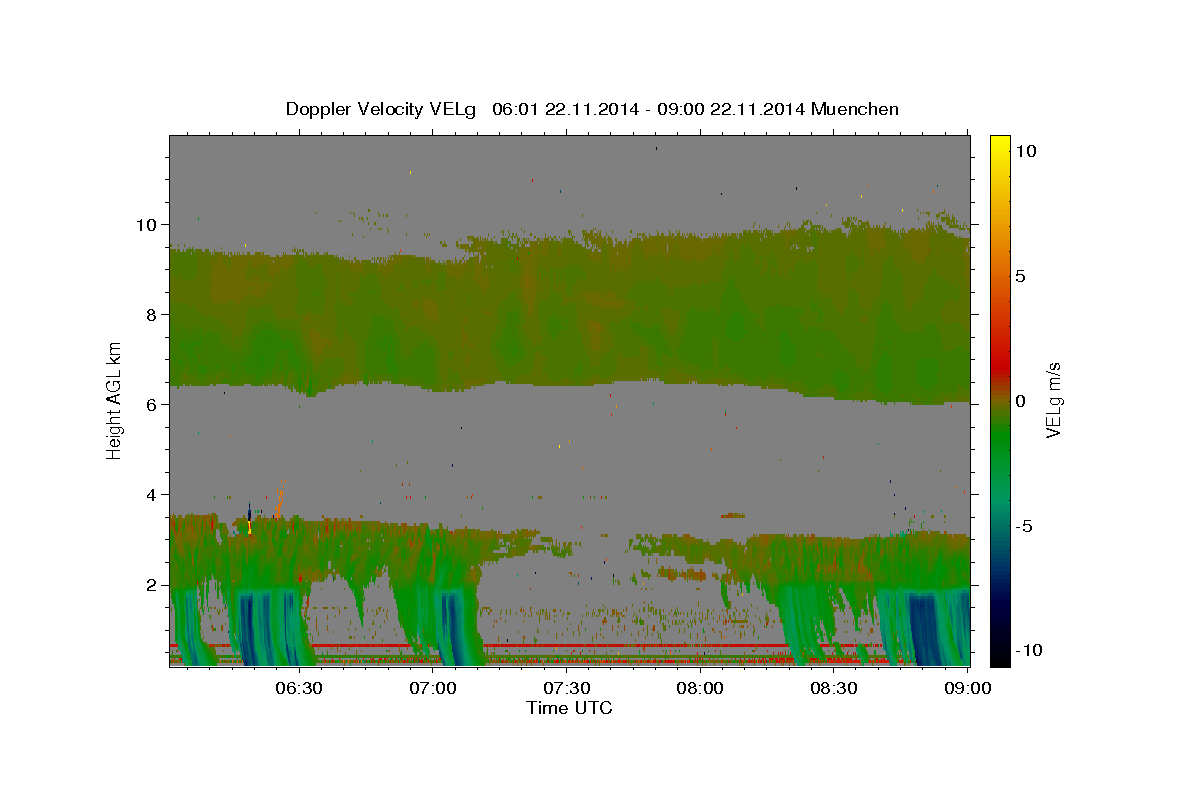Click the 'VELg m/s' colorbar label
The height and width of the screenshot is (800, 1200).
(x=1053, y=400)
